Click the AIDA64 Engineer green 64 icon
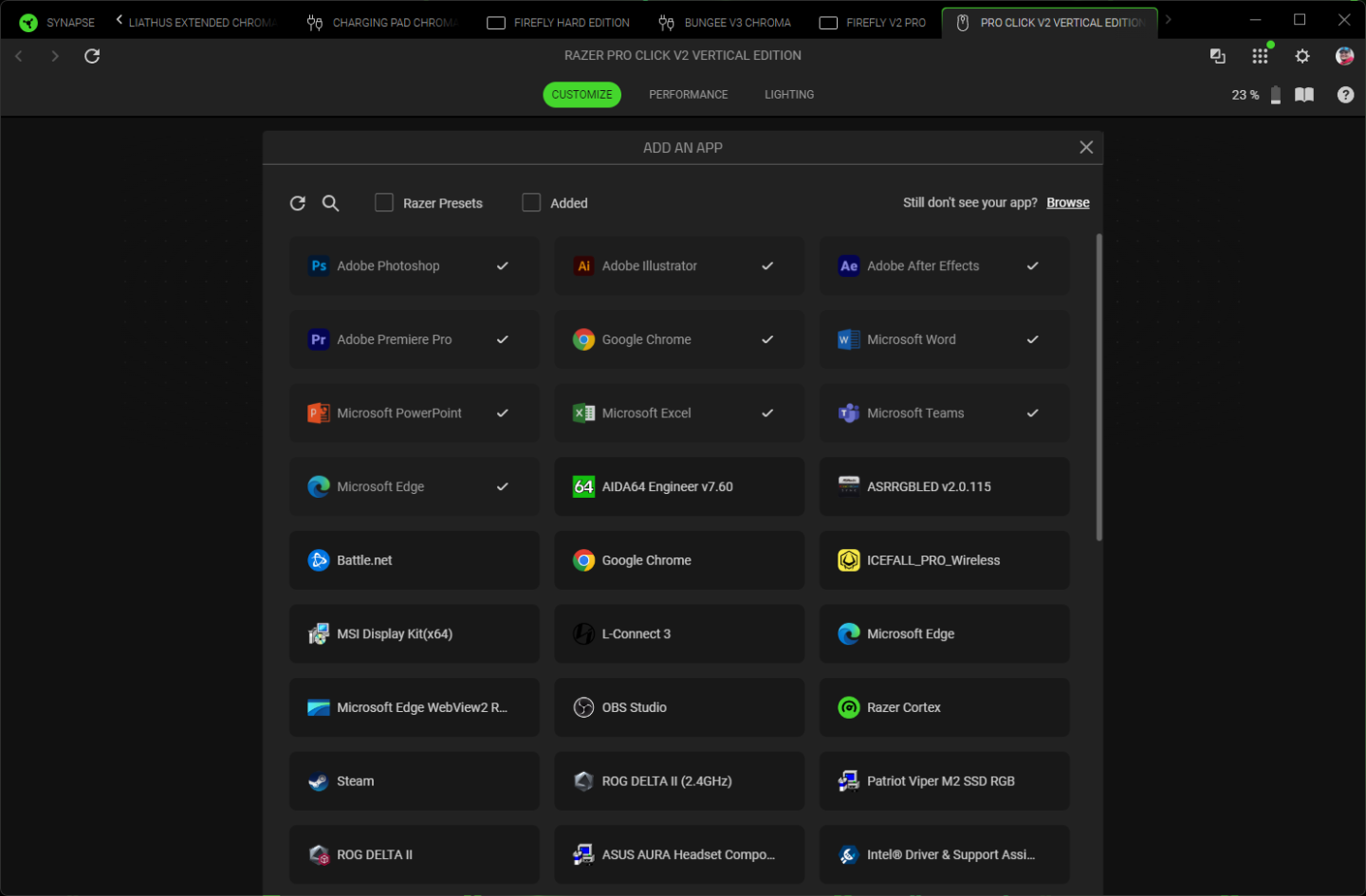The height and width of the screenshot is (896, 1366). pos(584,486)
